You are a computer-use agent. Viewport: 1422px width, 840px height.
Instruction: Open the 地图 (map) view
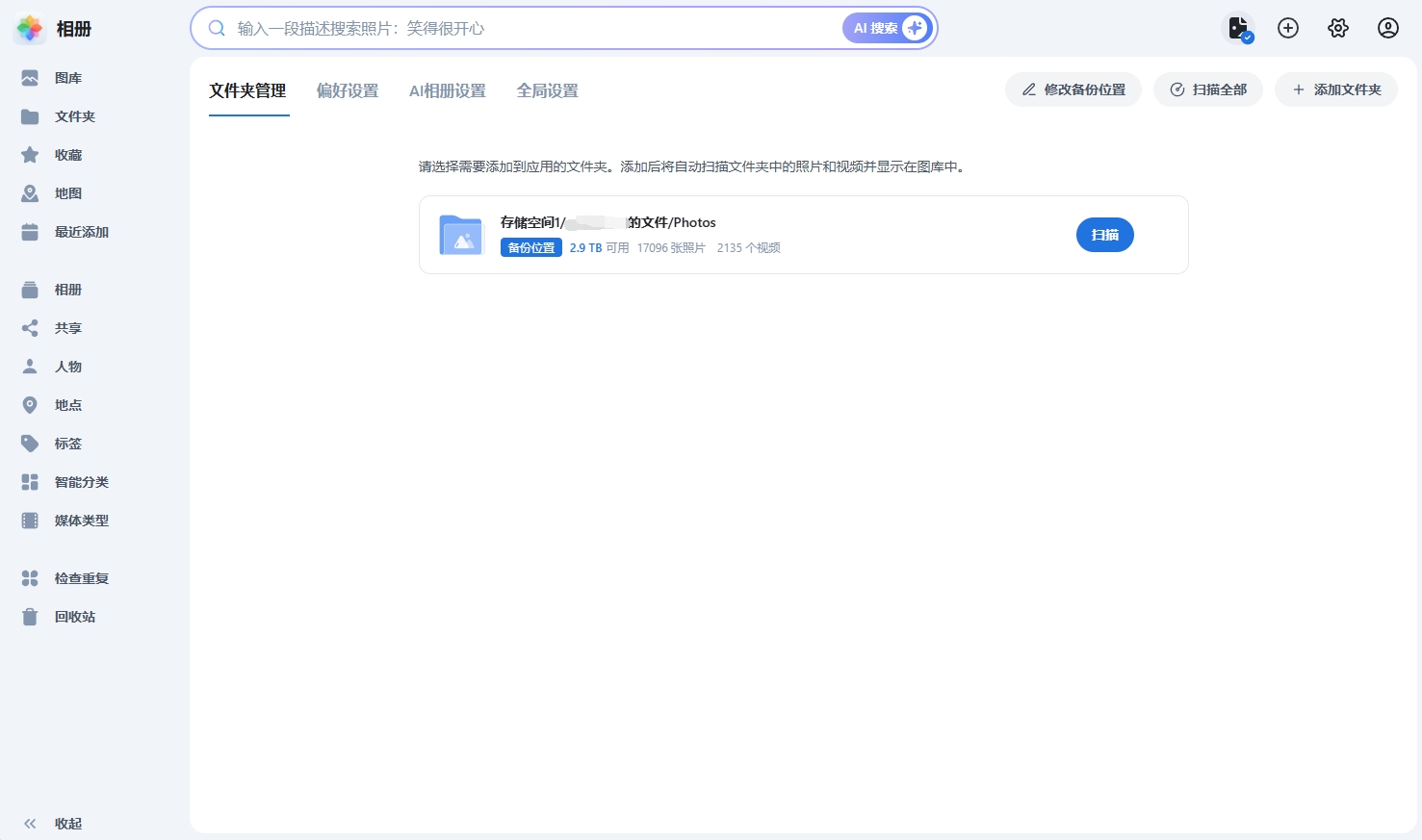(67, 192)
